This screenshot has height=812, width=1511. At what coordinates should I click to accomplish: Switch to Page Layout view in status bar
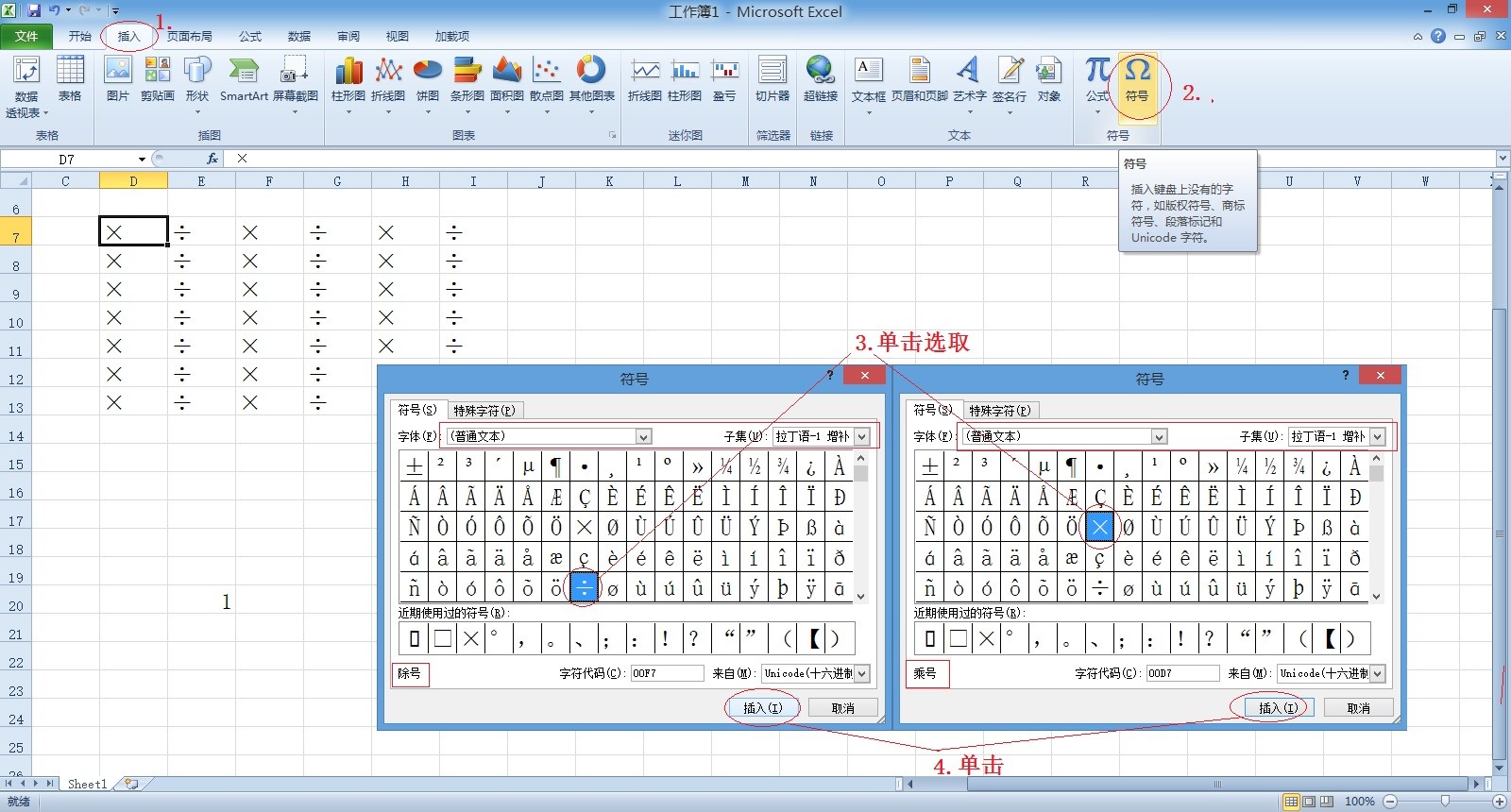click(x=1309, y=802)
